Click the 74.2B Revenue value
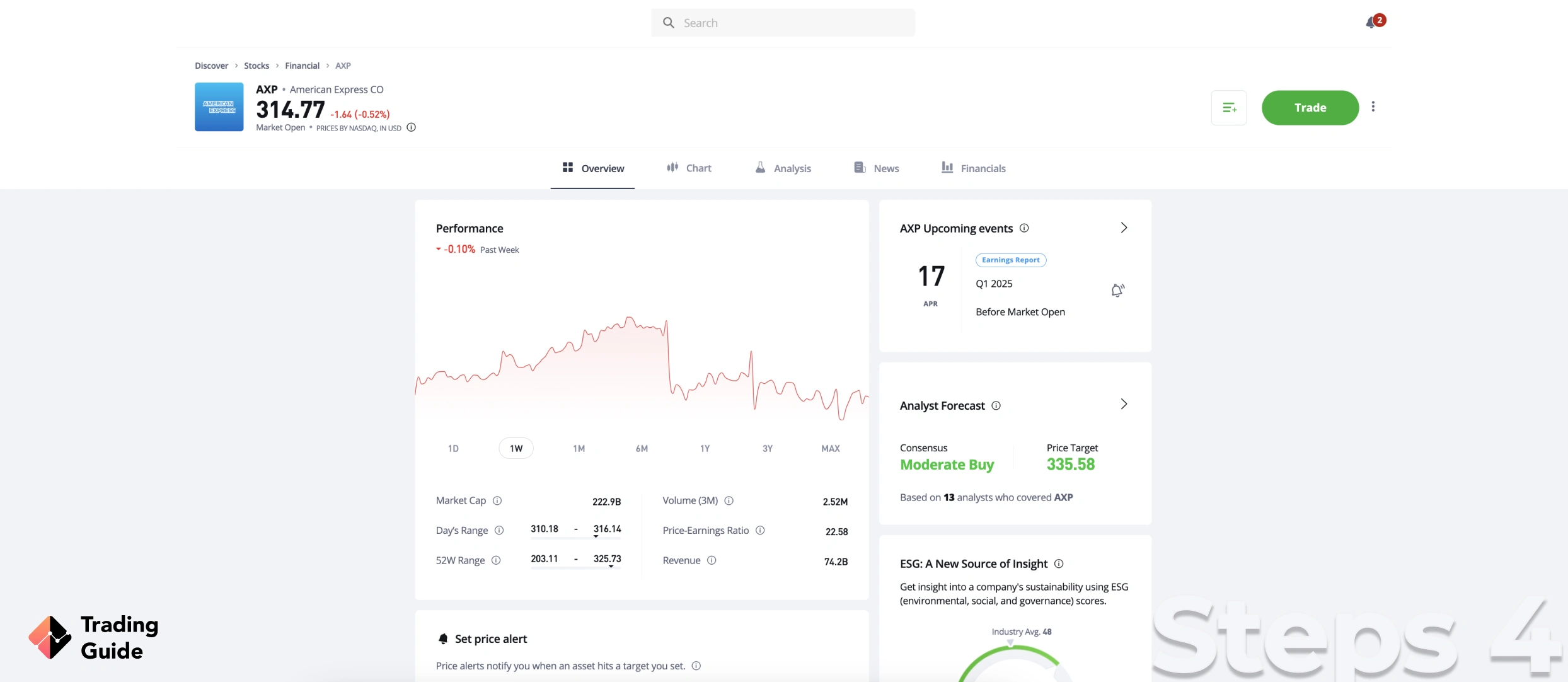1568x682 pixels. tap(836, 562)
